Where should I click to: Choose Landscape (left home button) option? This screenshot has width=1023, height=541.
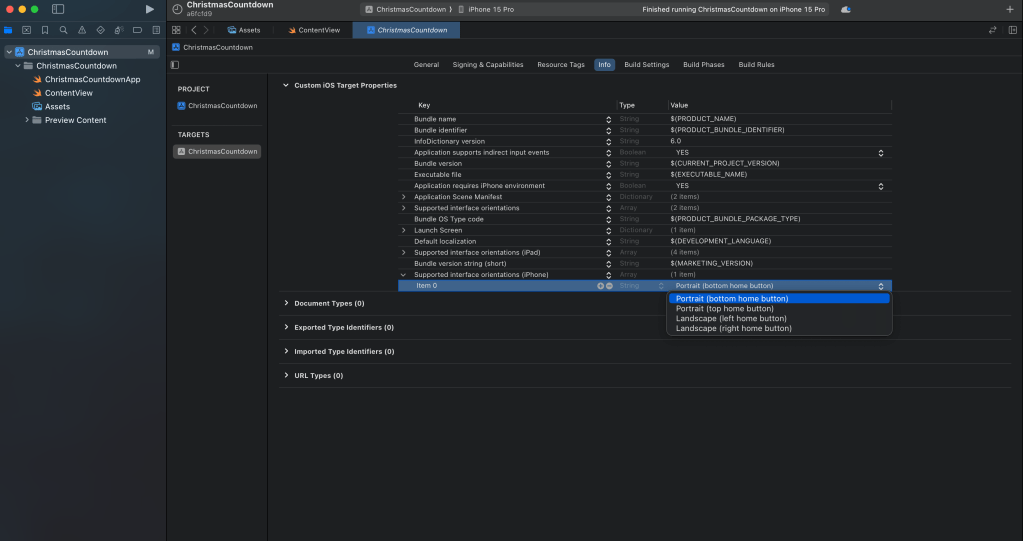731,318
